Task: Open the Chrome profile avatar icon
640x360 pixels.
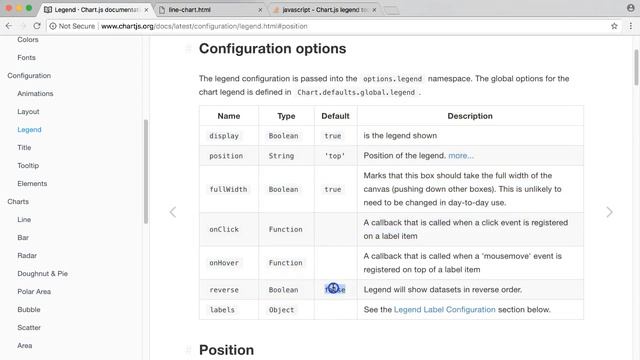Action: pos(630,8)
